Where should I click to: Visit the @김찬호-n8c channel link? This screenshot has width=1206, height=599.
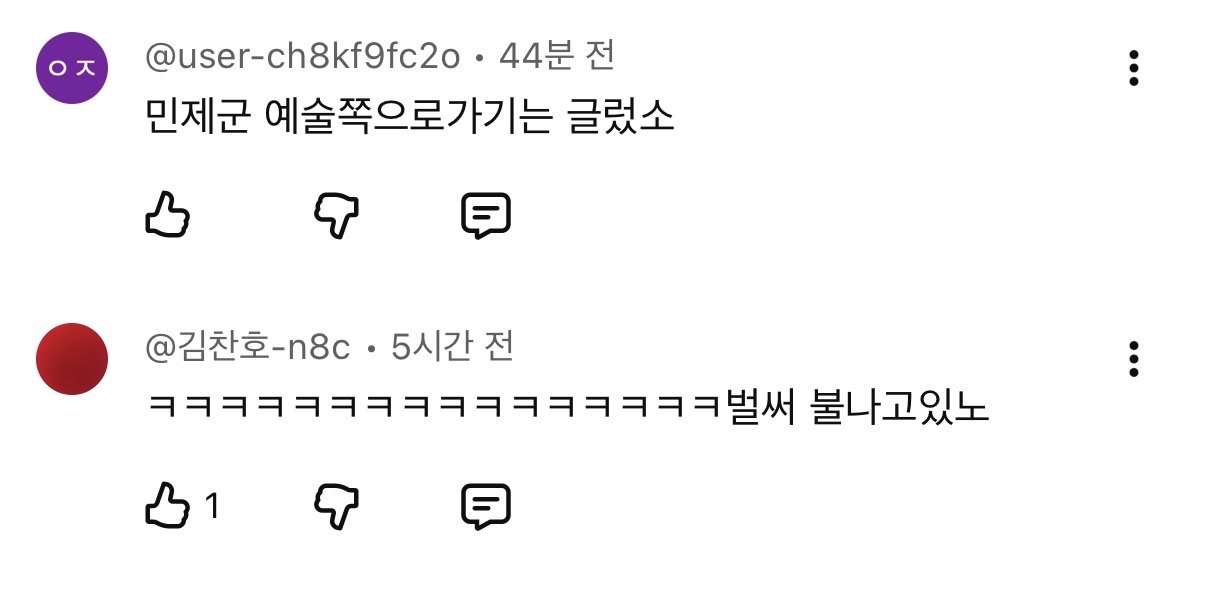(248, 347)
